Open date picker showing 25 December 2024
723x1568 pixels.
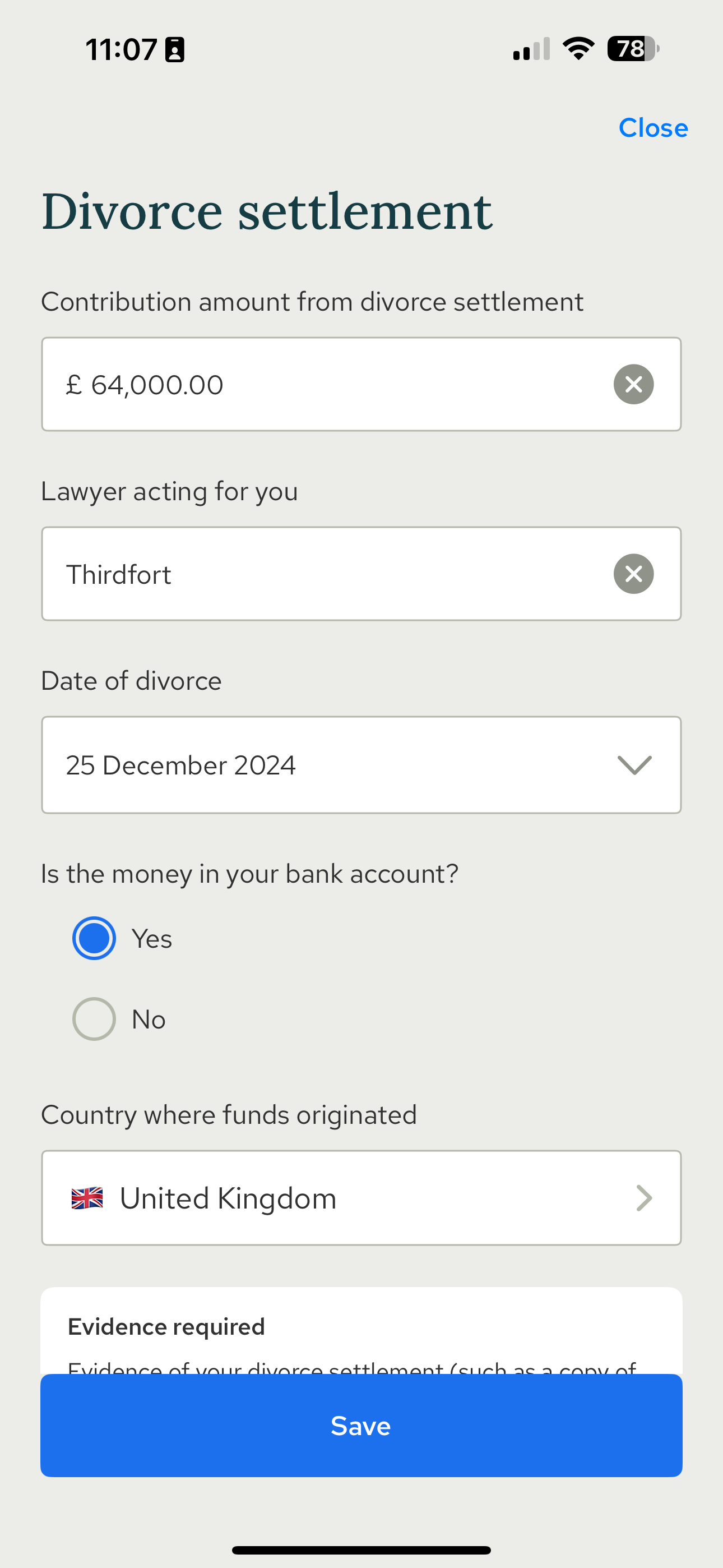coord(361,764)
